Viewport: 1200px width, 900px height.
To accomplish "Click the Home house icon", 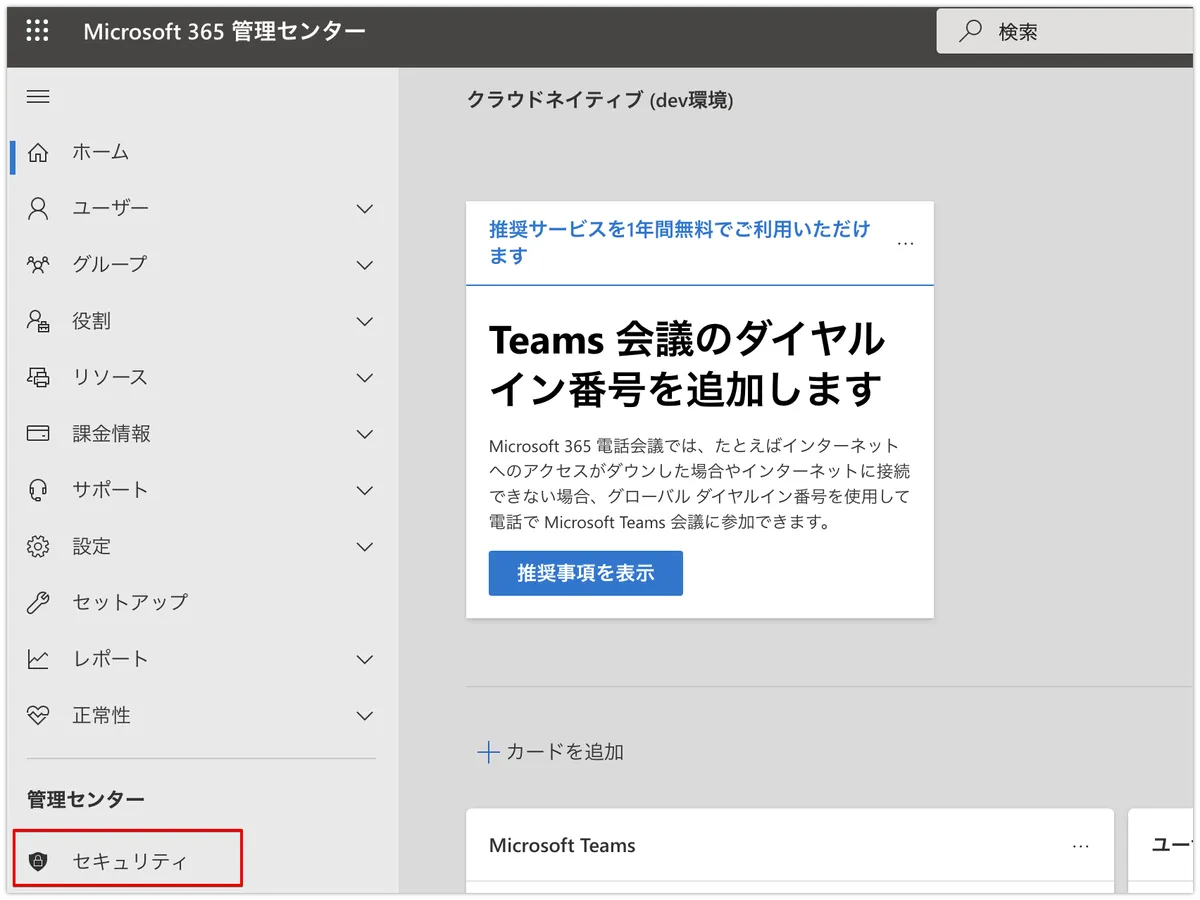I will pyautogui.click(x=38, y=153).
